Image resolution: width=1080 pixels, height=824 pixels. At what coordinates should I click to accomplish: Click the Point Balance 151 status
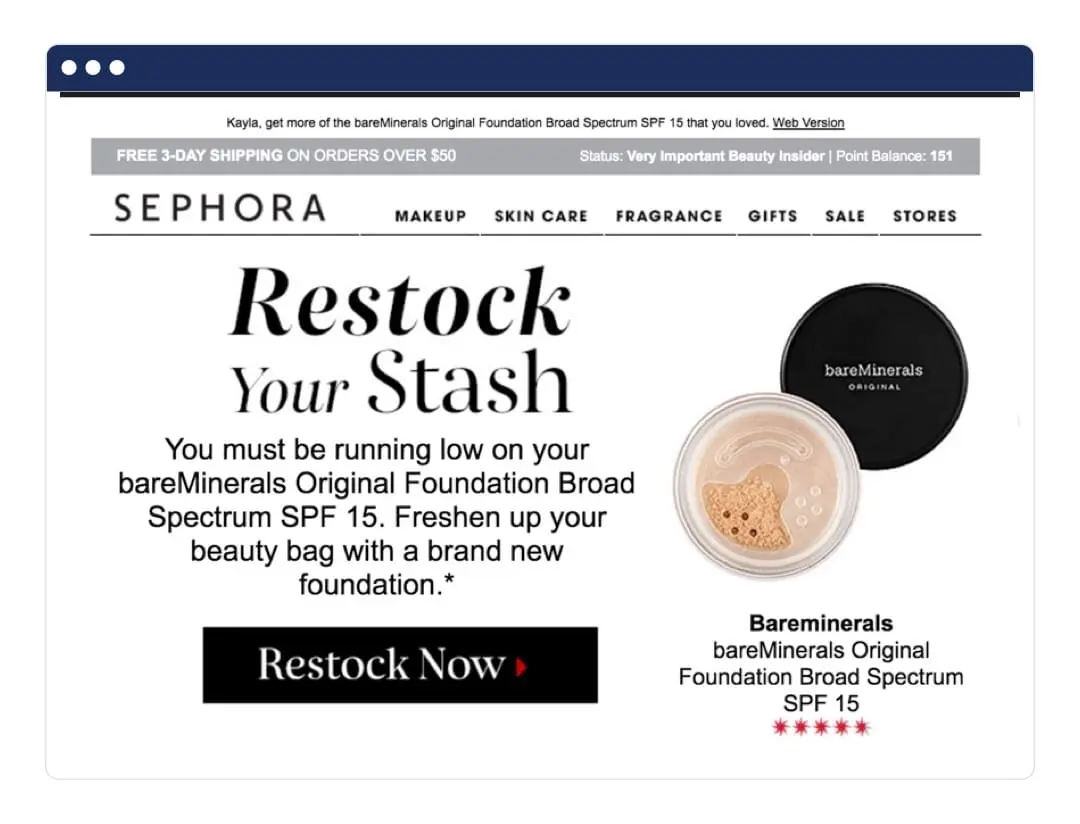[x=894, y=156]
